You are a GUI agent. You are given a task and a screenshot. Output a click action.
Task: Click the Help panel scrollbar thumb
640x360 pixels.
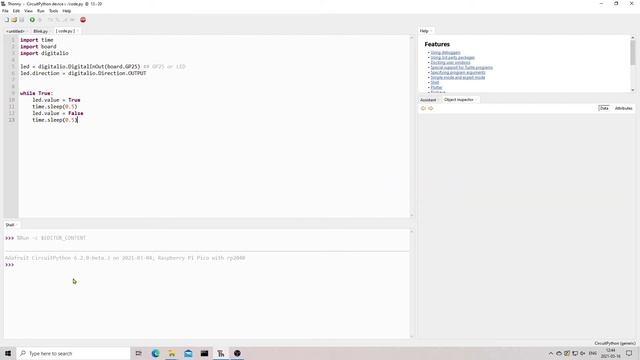(633, 53)
